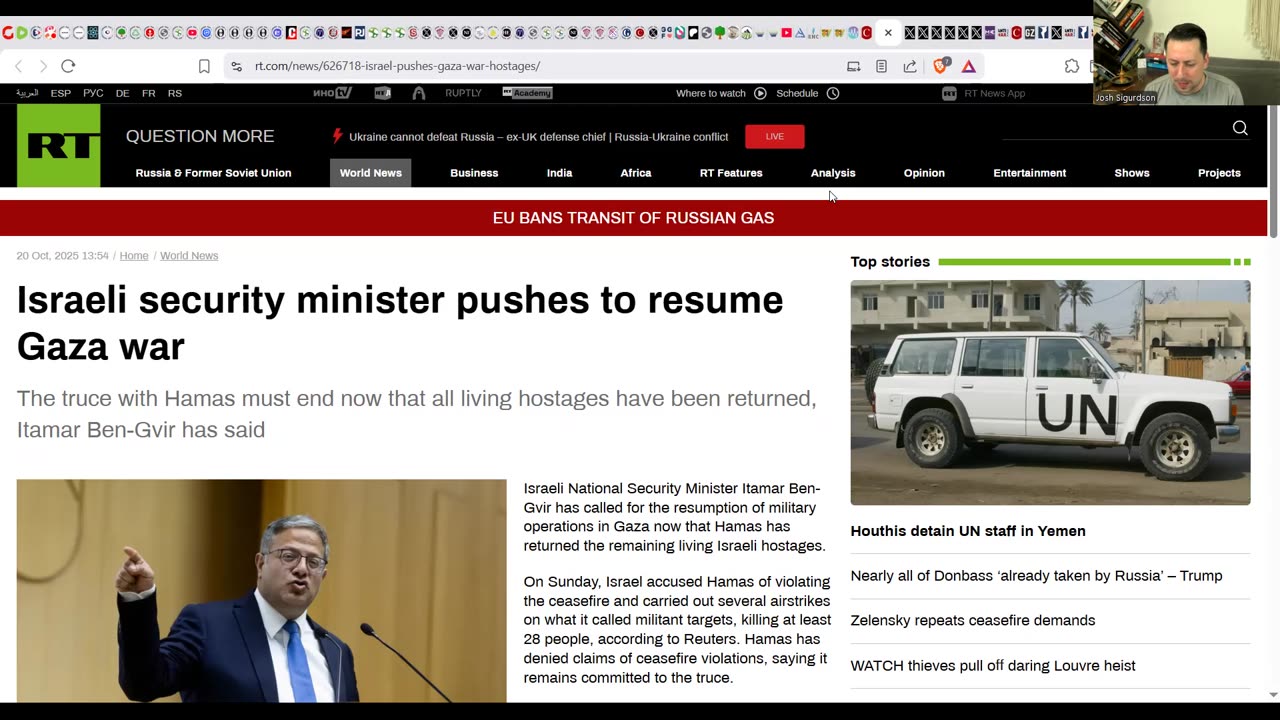Open the InoTV logo link
This screenshot has width=1280, height=720.
[x=332, y=93]
